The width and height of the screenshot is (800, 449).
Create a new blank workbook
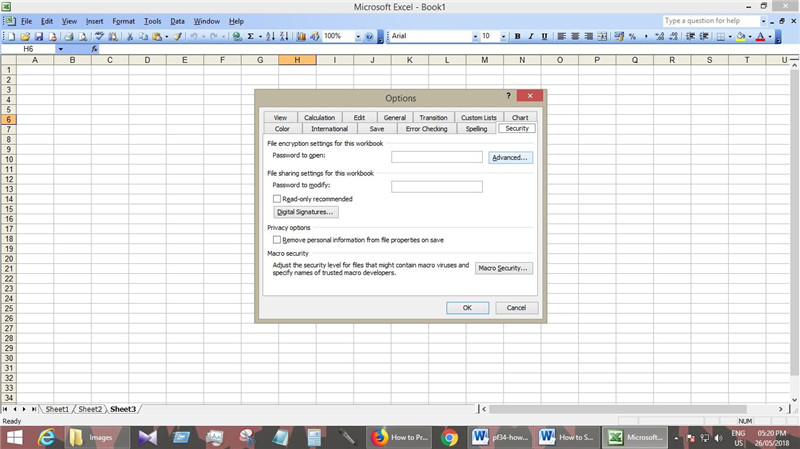(11, 36)
